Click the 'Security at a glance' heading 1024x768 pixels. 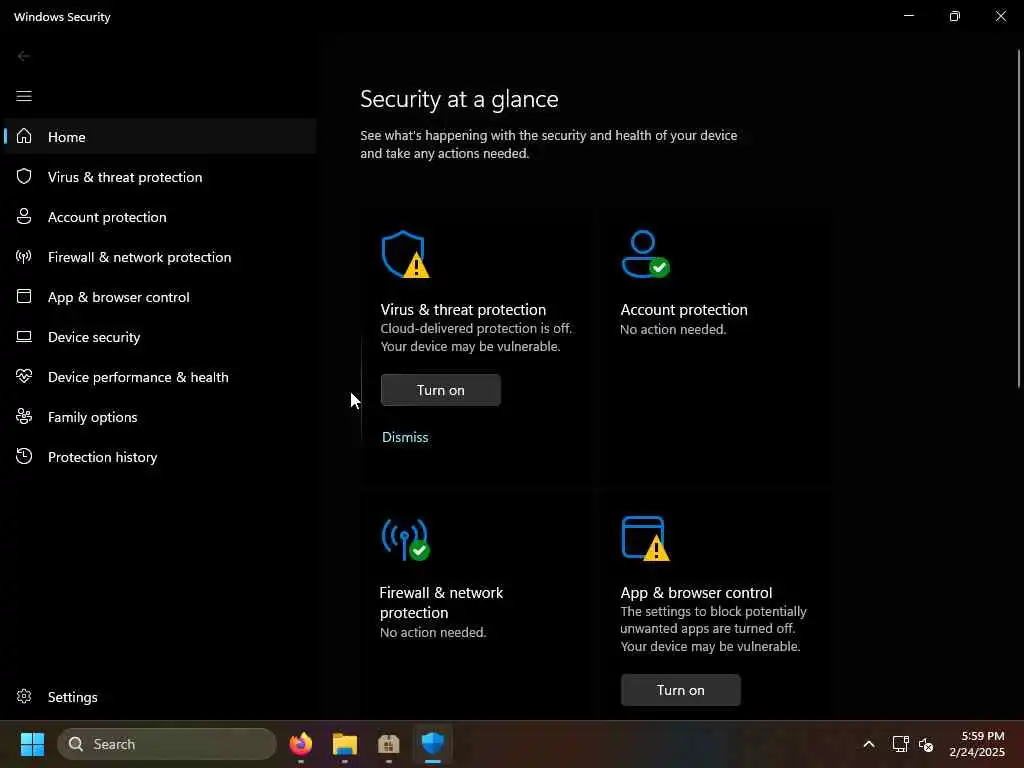tap(459, 99)
